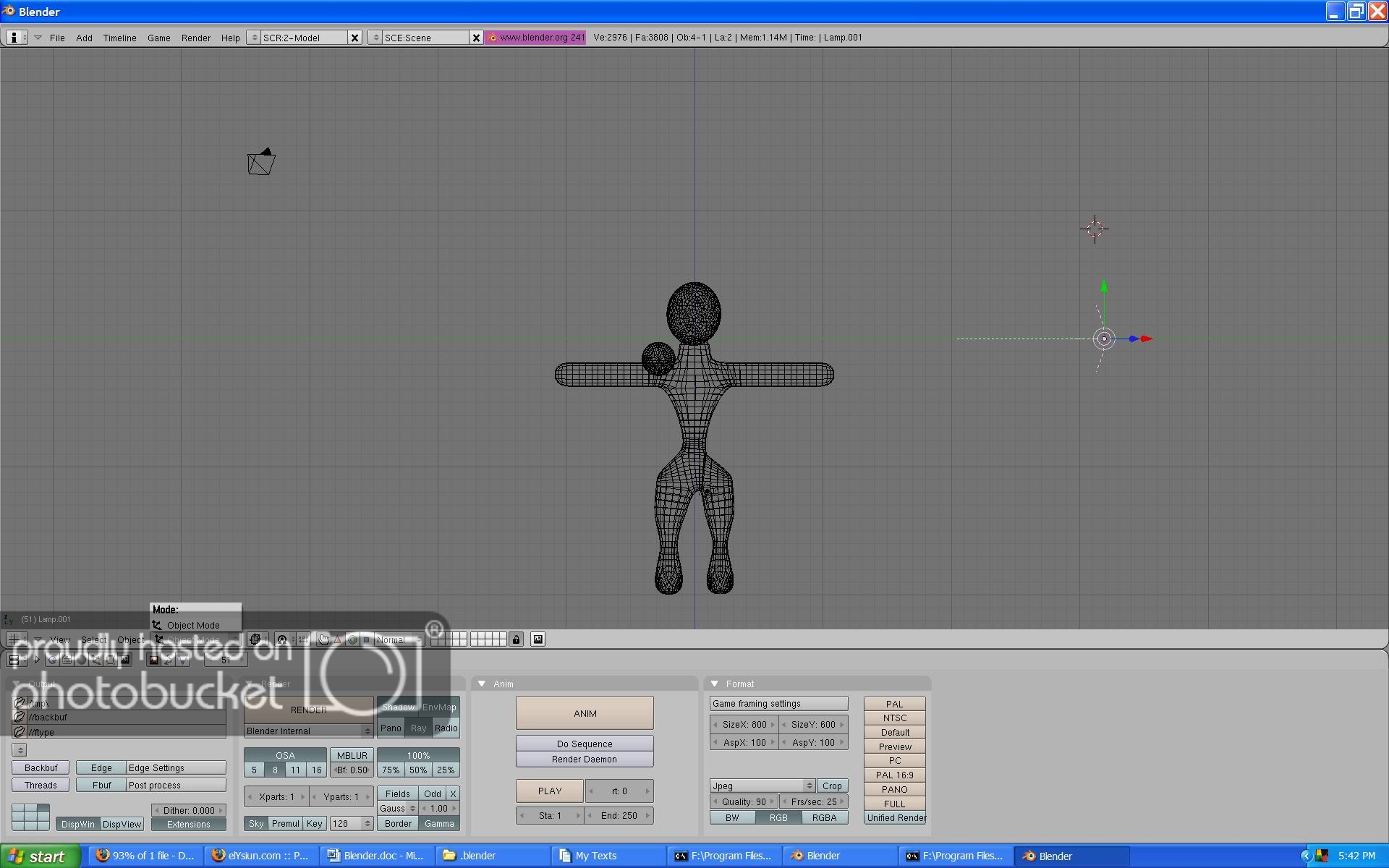Viewport: 1389px width, 868px height.
Task: Select the rotation manipulator icon in viewport header
Action: pyautogui.click(x=352, y=639)
